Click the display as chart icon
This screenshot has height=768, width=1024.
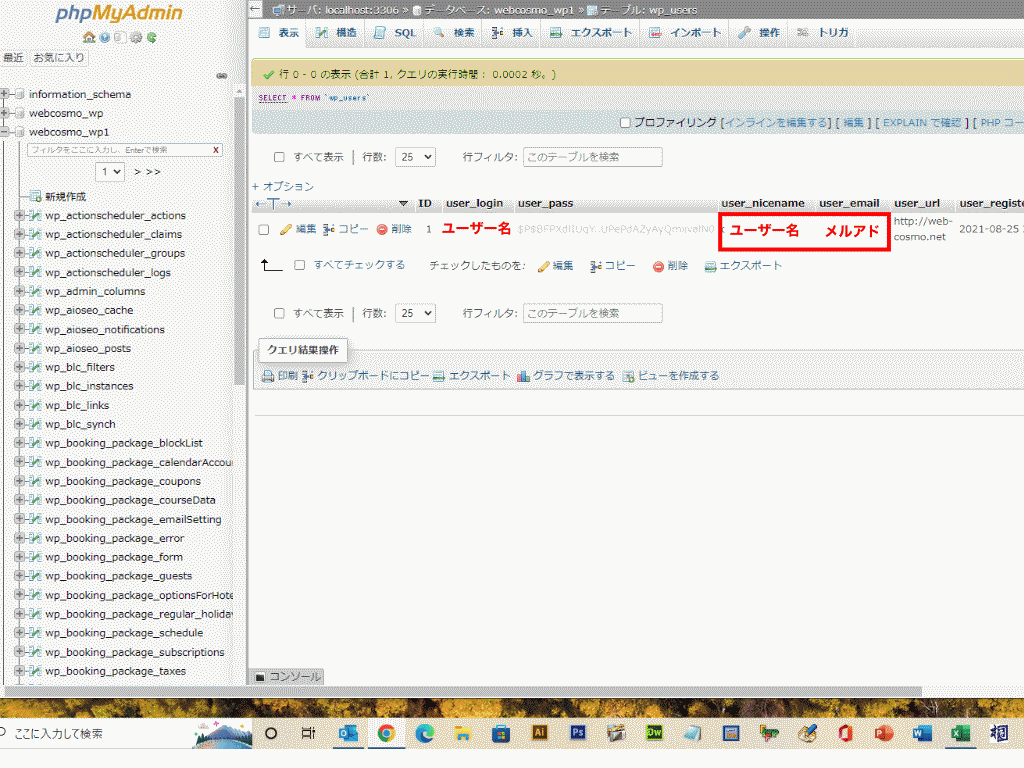pos(522,376)
